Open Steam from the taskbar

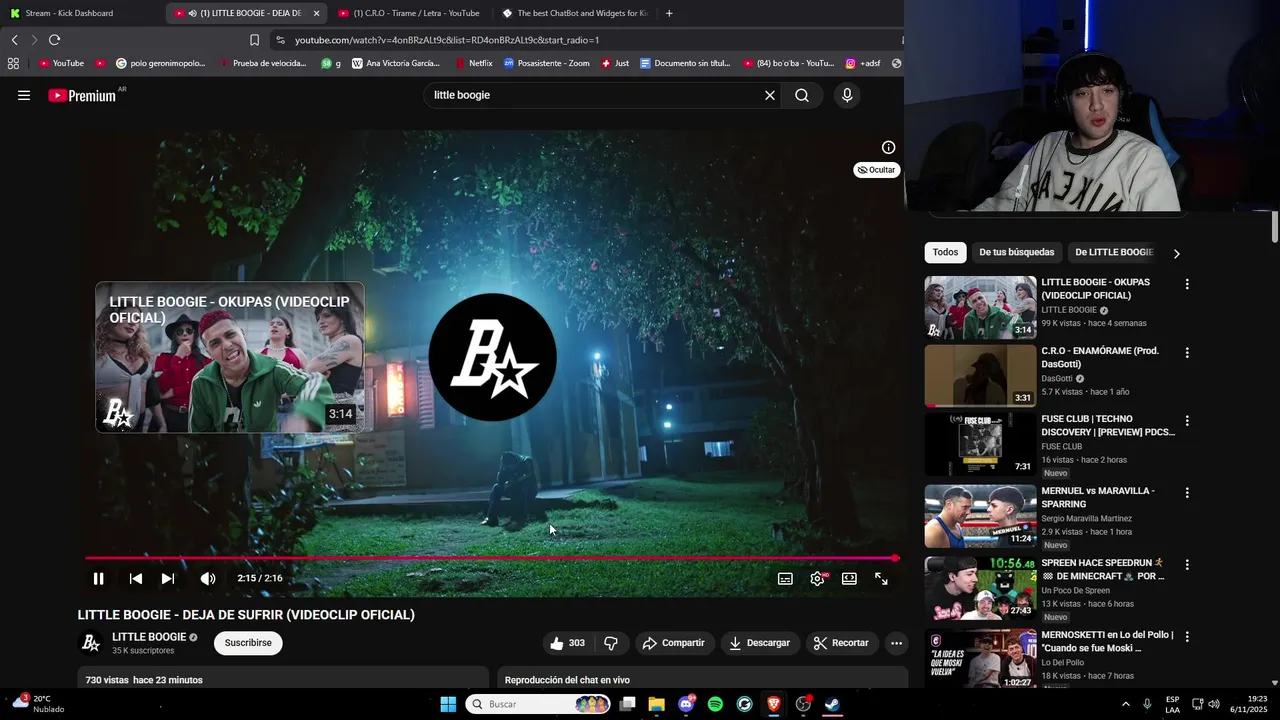point(832,704)
